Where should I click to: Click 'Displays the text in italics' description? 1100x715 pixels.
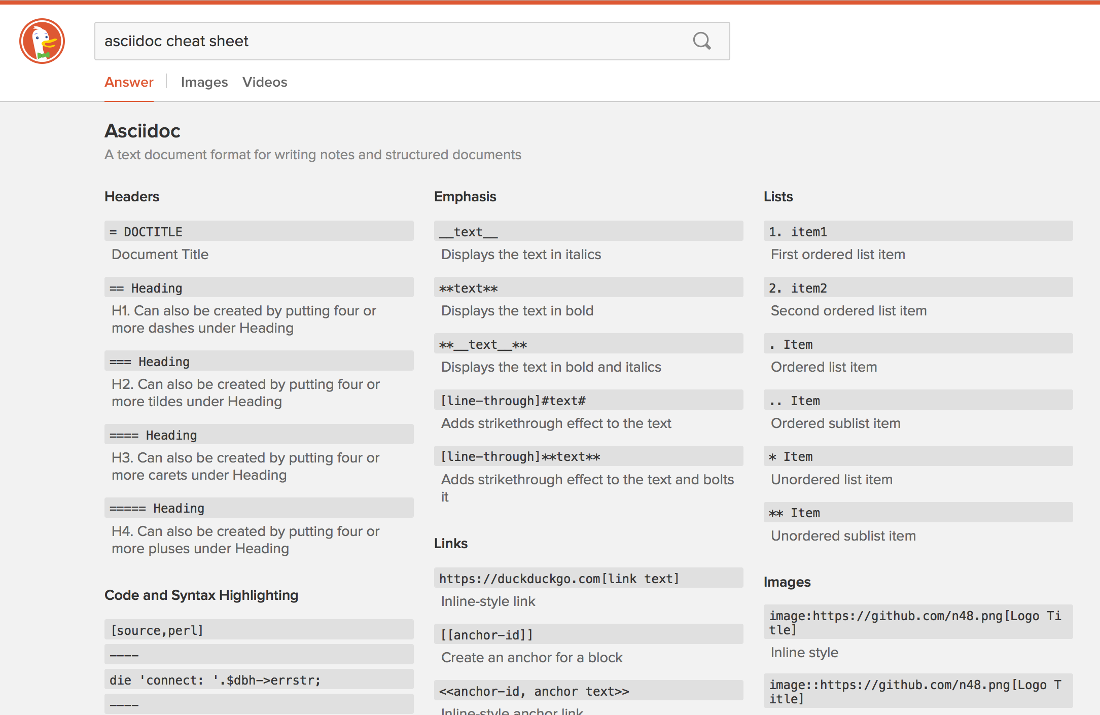pos(521,255)
